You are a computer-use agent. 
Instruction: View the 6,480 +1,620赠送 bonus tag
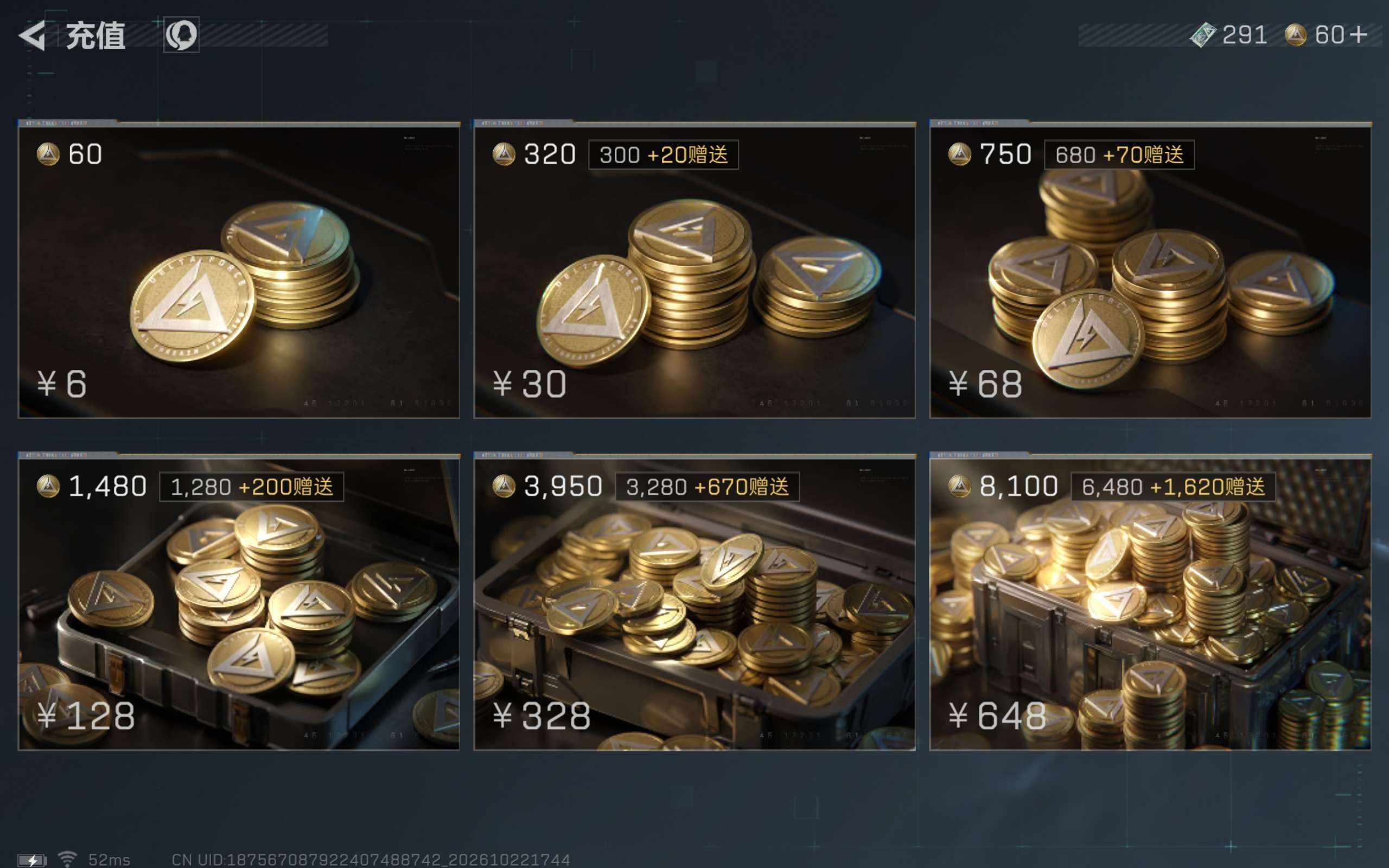click(x=1173, y=487)
